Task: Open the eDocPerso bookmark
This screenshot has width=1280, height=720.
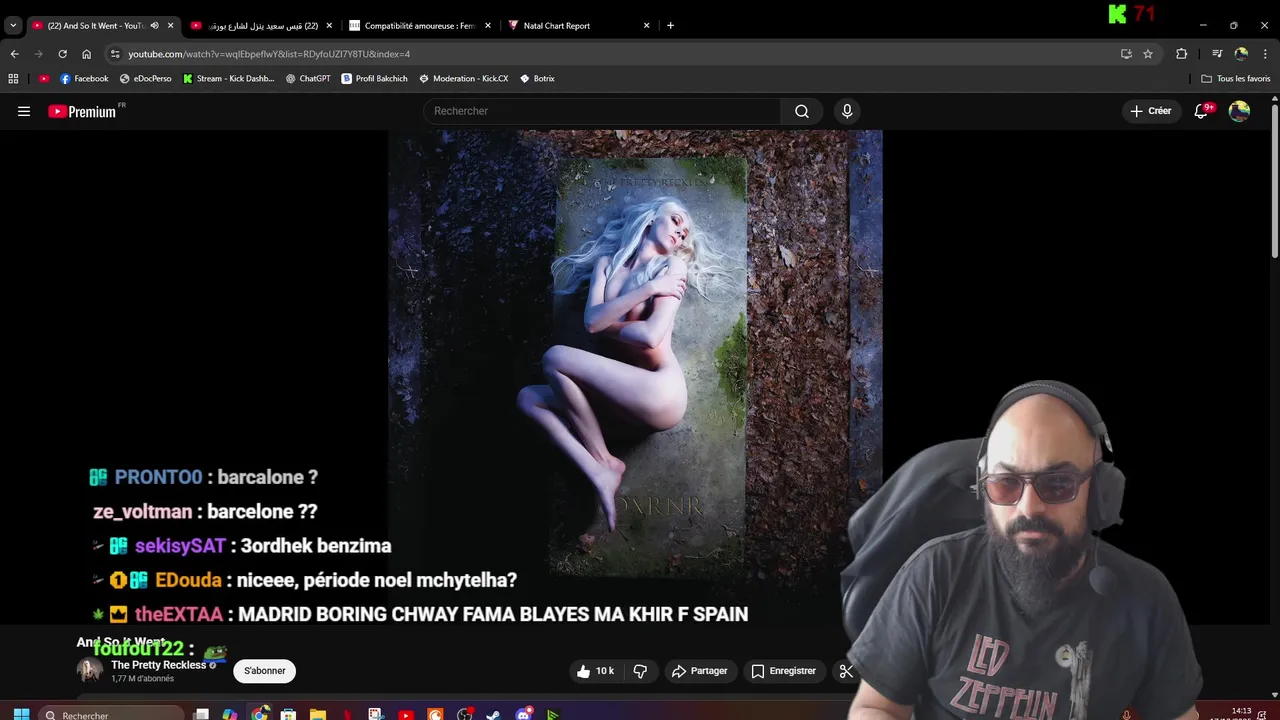Action: pyautogui.click(x=145, y=78)
